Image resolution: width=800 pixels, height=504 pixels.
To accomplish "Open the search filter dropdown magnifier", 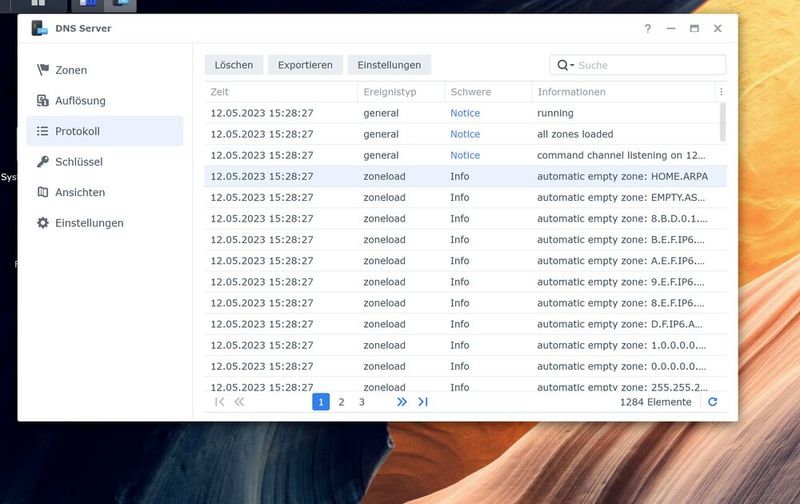I will tap(565, 65).
